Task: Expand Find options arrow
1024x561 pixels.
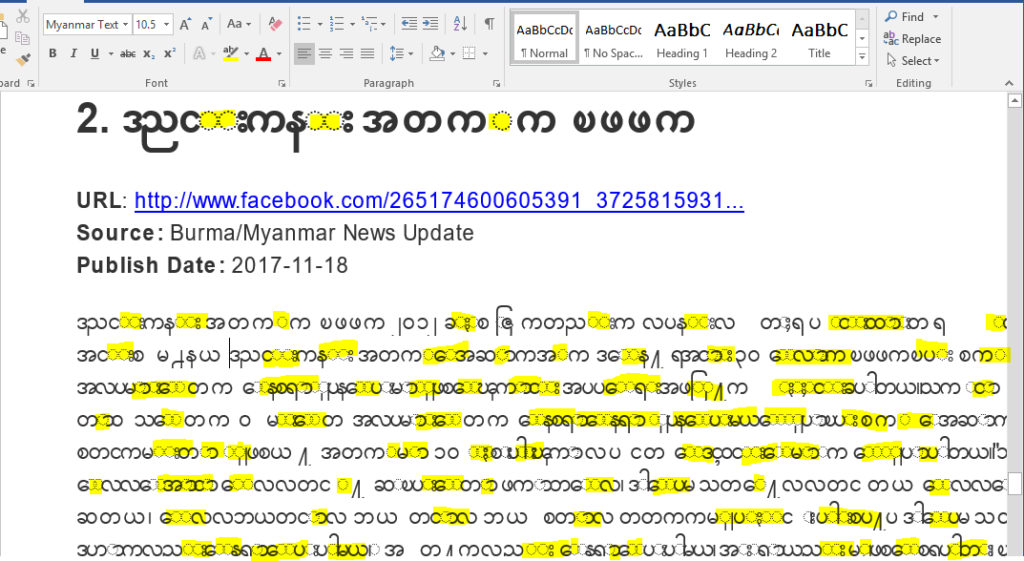Action: coord(935,16)
